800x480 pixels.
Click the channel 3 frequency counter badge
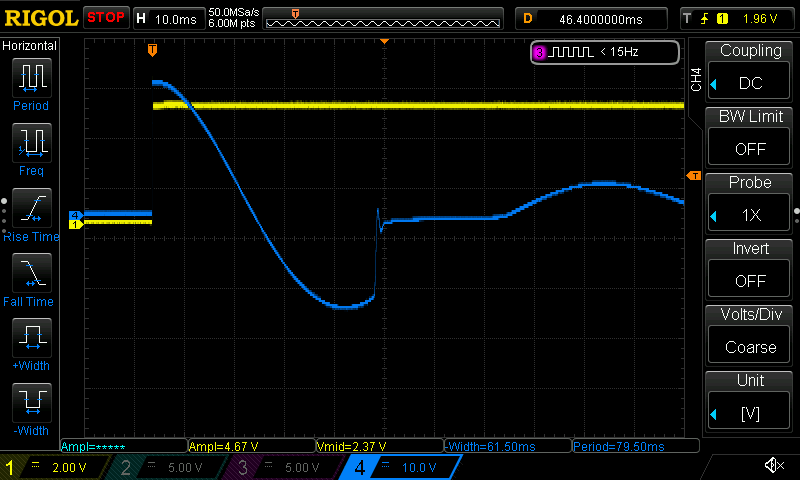point(605,52)
